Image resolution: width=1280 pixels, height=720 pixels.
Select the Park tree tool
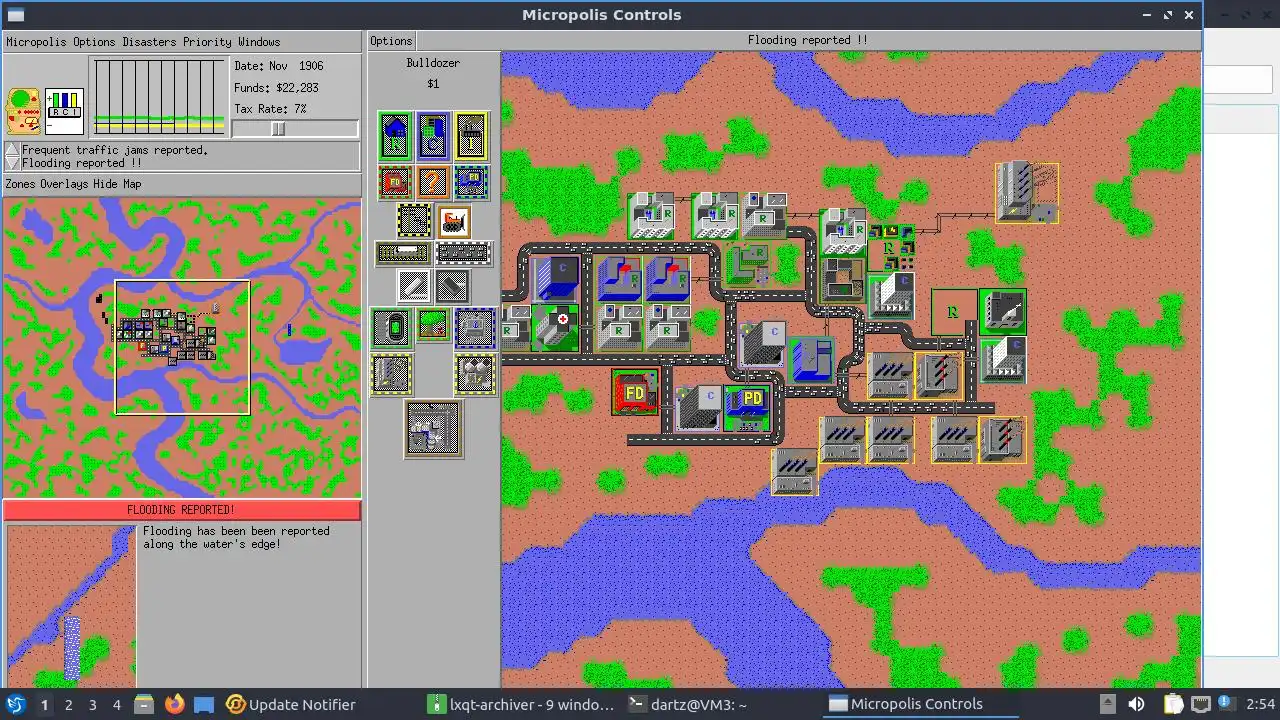pos(433,324)
